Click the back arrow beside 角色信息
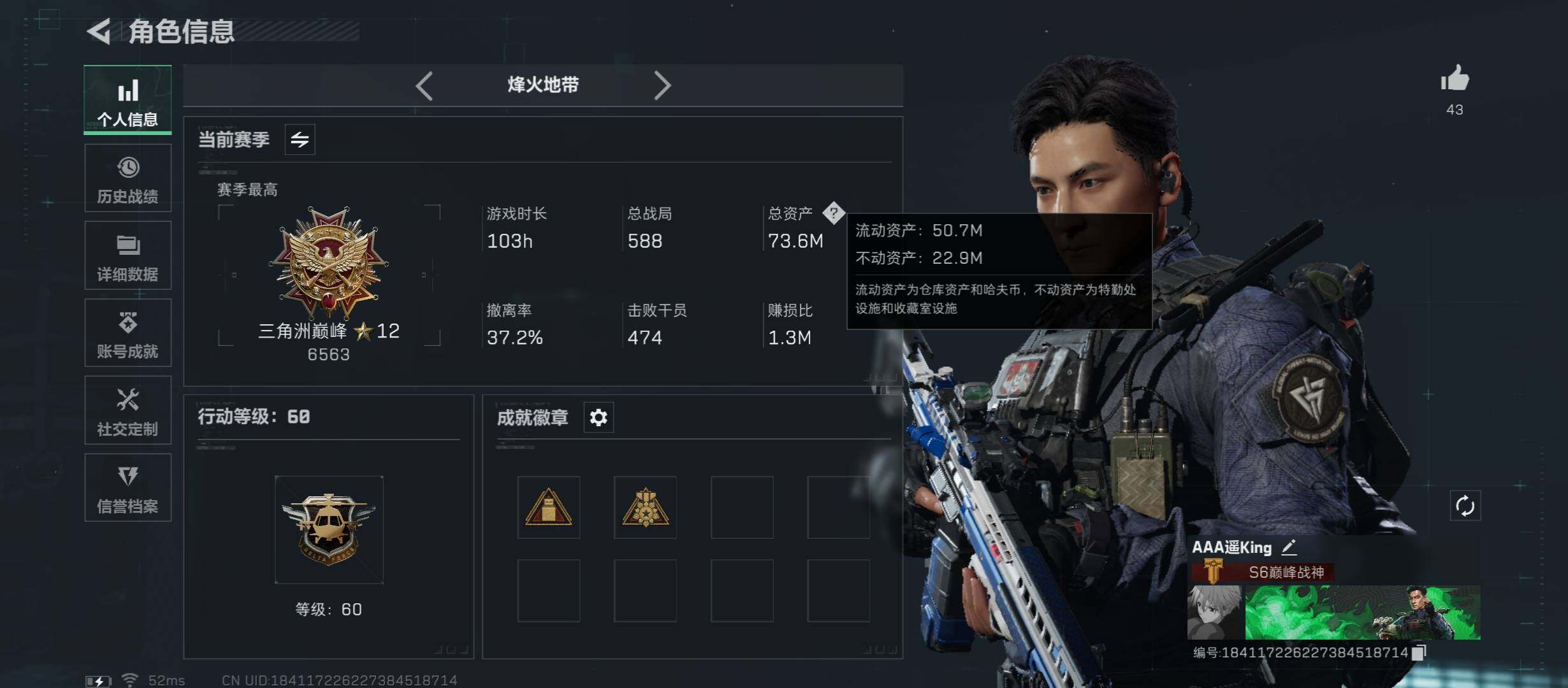The image size is (1568, 688). click(x=99, y=31)
